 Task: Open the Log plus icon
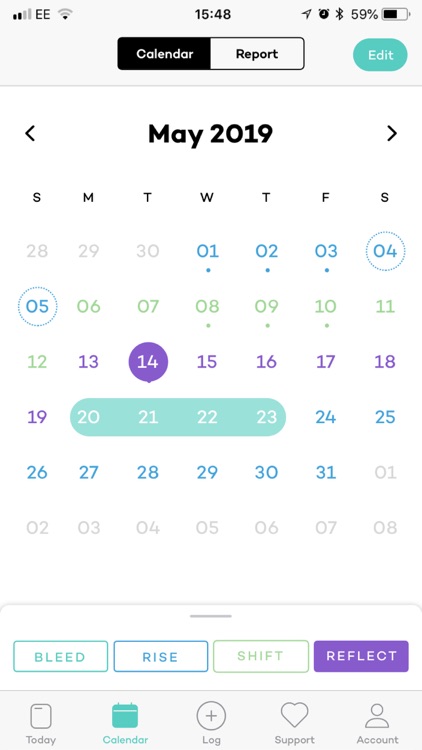[x=211, y=716]
